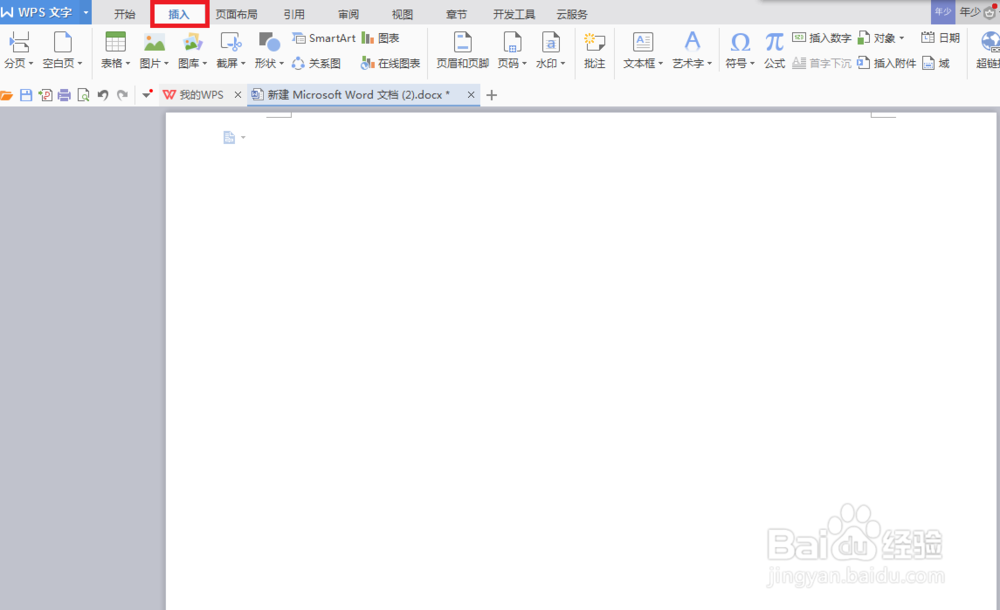Image resolution: width=1000 pixels, height=610 pixels.
Task: Click the undo arrow icon
Action: pyautogui.click(x=103, y=95)
